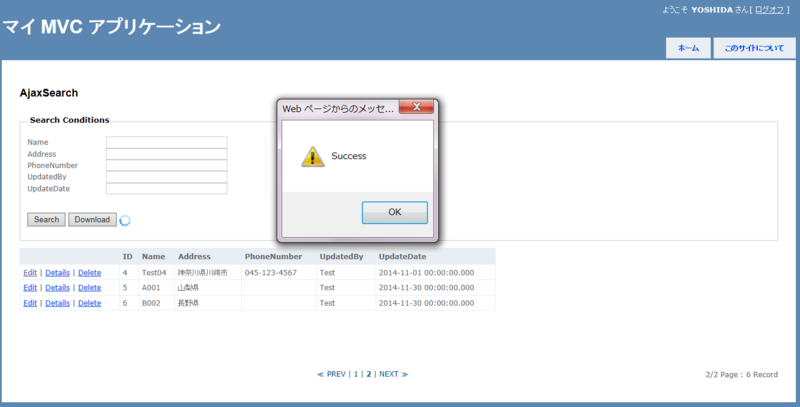
Task: View Details of the B002 record
Action: (x=58, y=303)
